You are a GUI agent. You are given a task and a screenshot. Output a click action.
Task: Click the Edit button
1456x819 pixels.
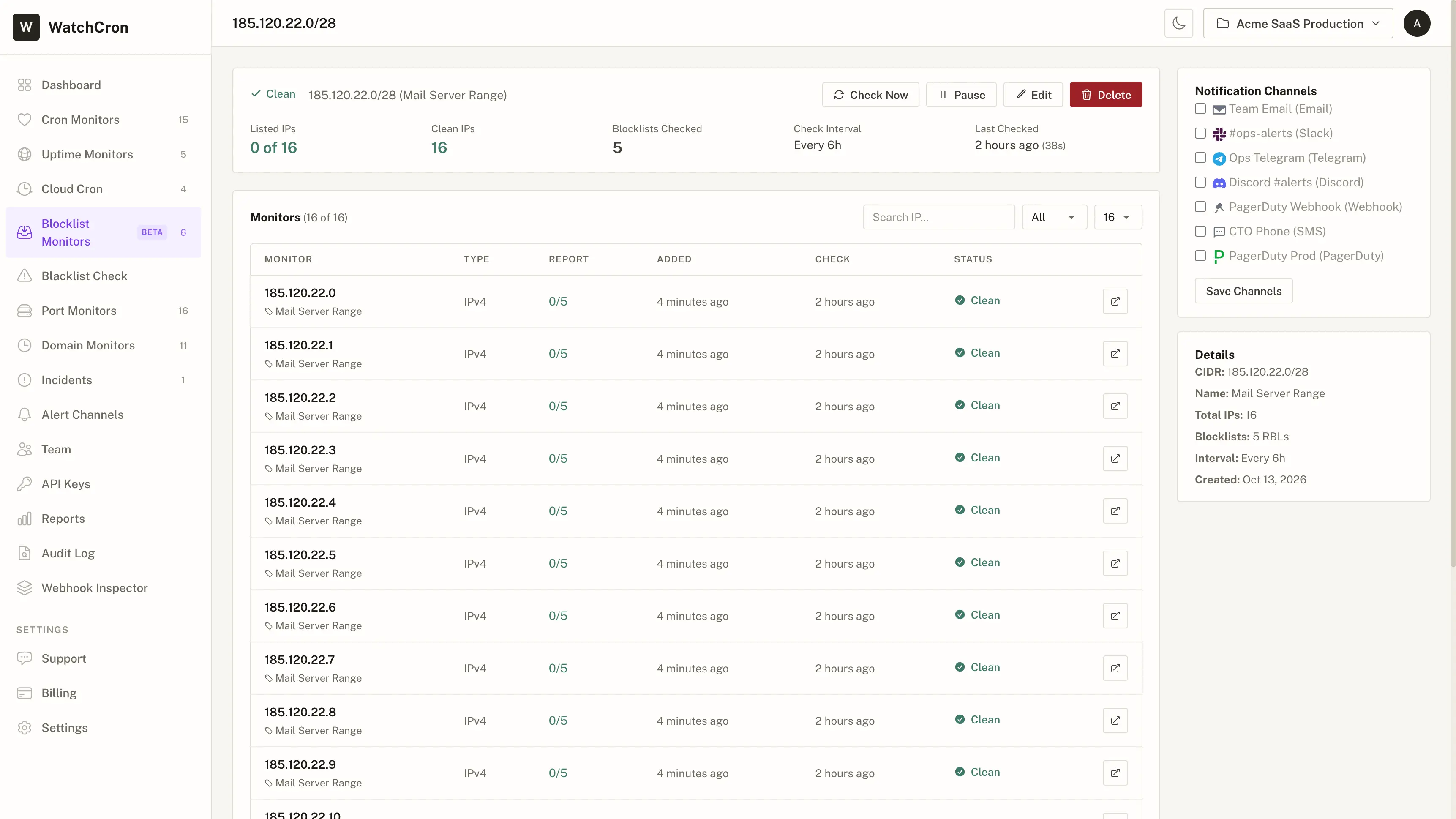[x=1033, y=95]
